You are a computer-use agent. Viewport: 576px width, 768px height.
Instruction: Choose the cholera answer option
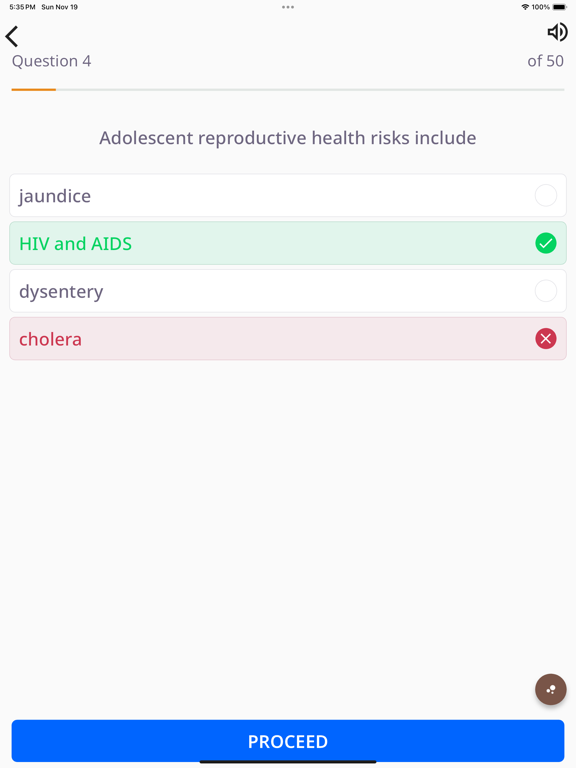288,339
